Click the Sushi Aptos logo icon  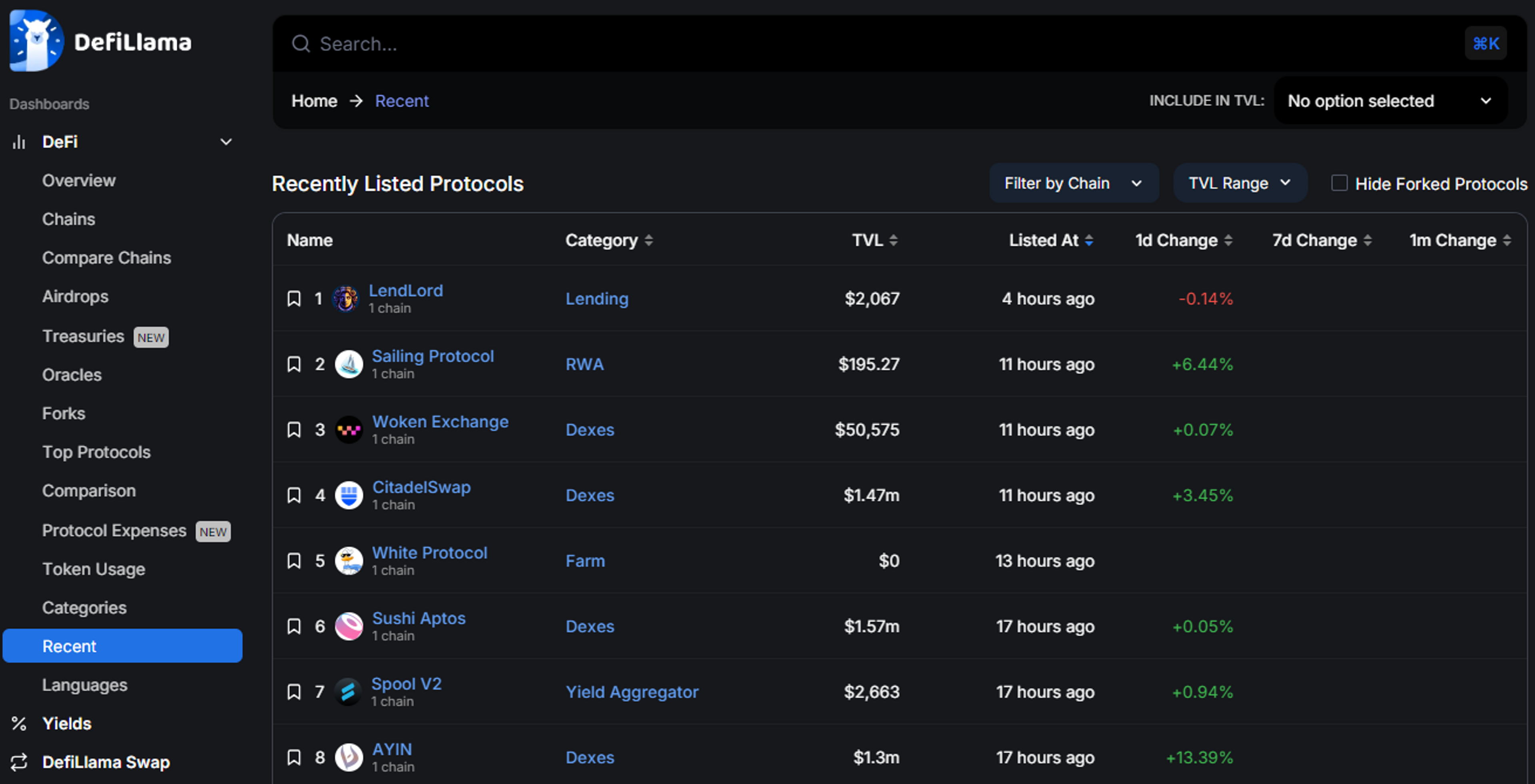[x=349, y=626]
